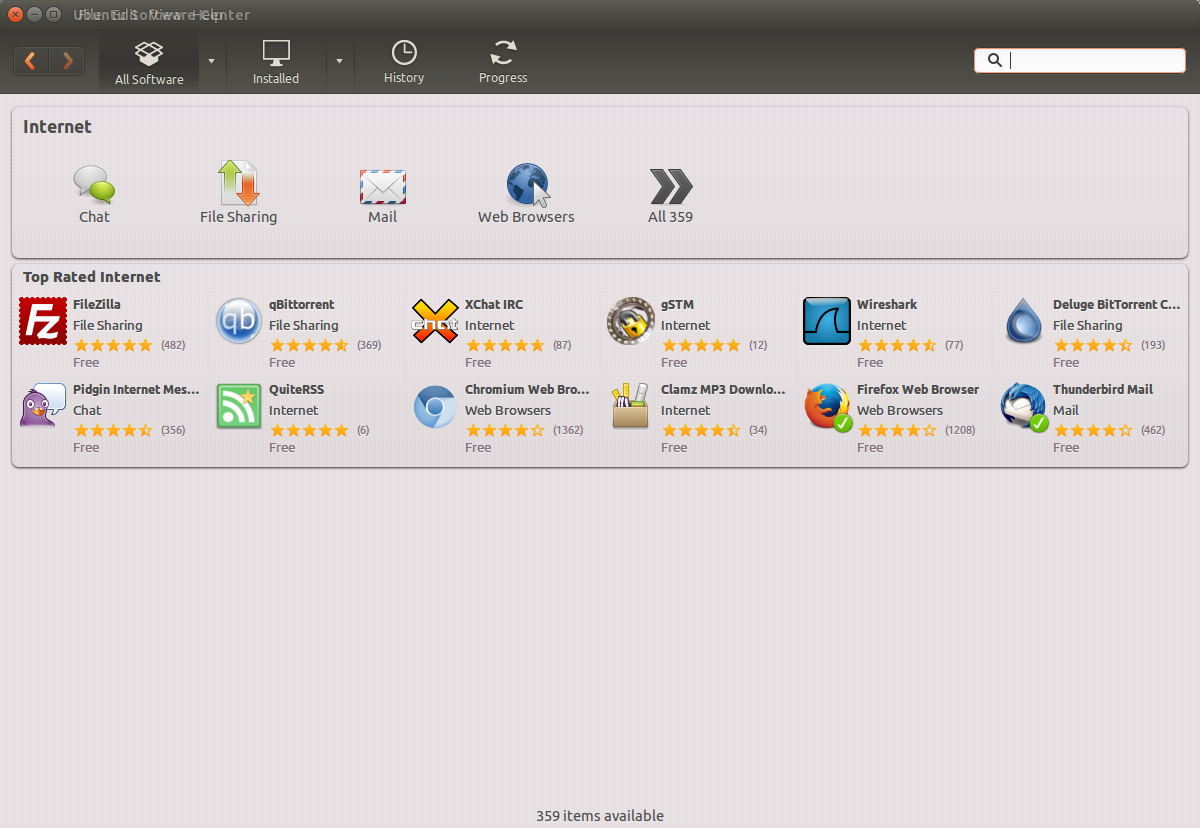The width and height of the screenshot is (1200, 828).
Task: Click the Thunderbird Mail title text
Action: point(1103,389)
